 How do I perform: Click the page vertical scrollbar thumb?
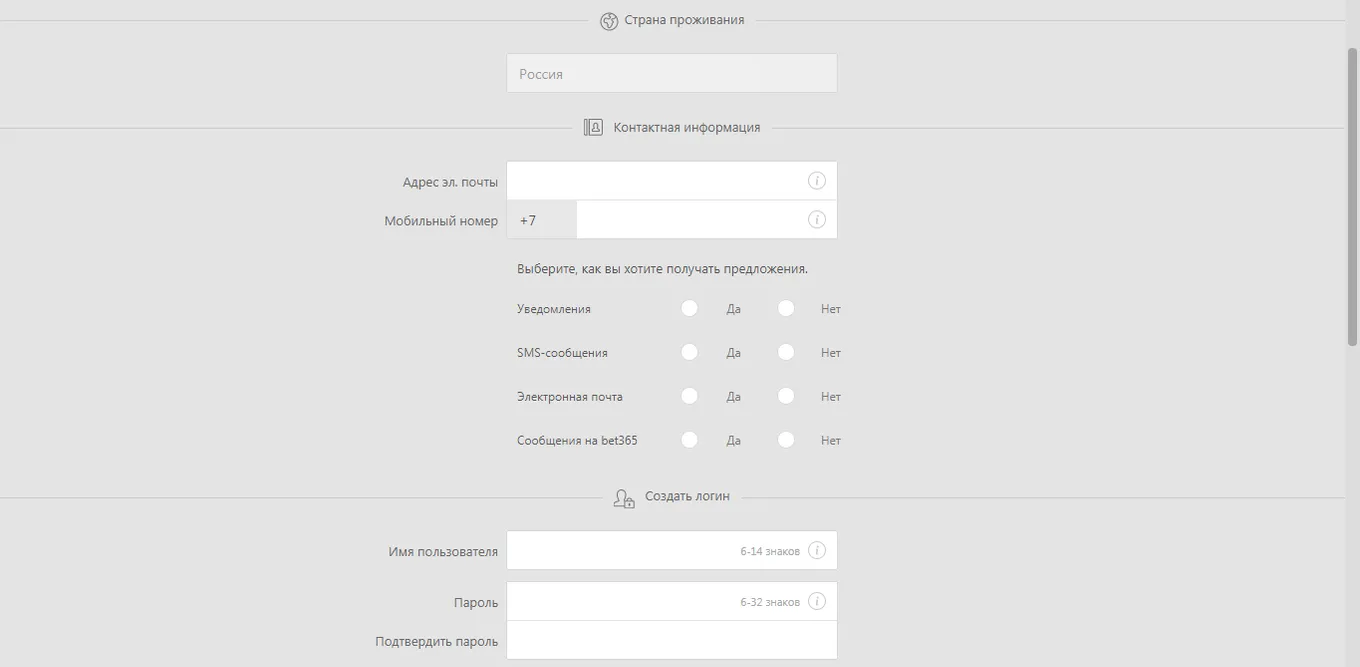point(1353,197)
